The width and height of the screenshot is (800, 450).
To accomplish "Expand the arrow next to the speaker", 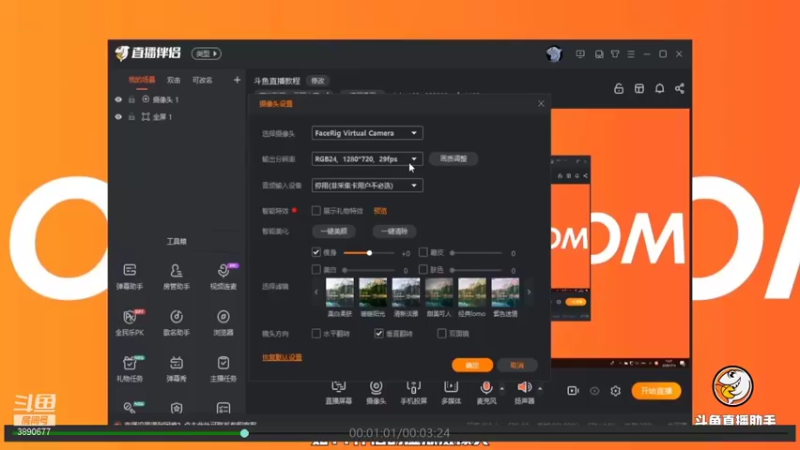I will 540,389.
